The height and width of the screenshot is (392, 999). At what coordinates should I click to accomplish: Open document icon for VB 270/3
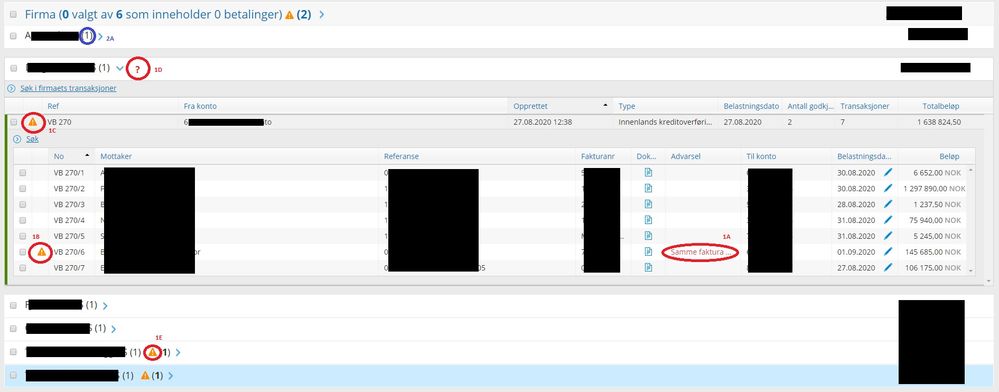(648, 204)
